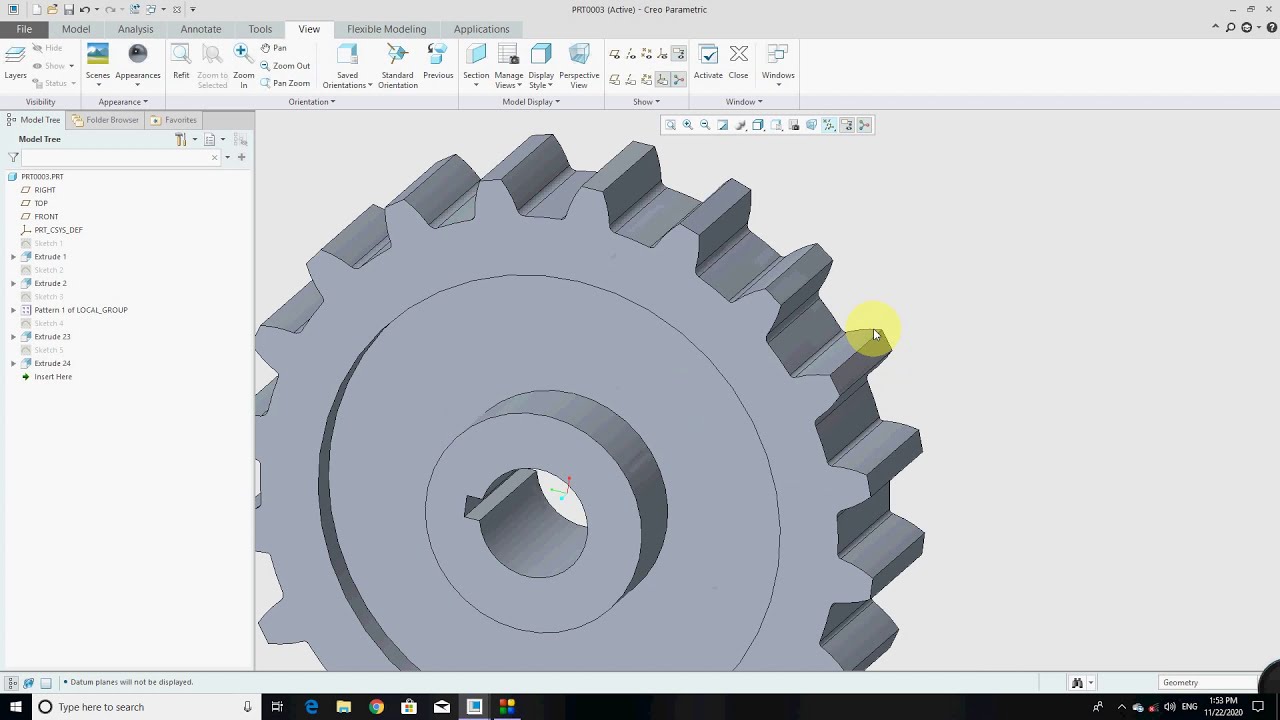Click the model tree search field
The height and width of the screenshot is (720, 1280).
tap(120, 157)
